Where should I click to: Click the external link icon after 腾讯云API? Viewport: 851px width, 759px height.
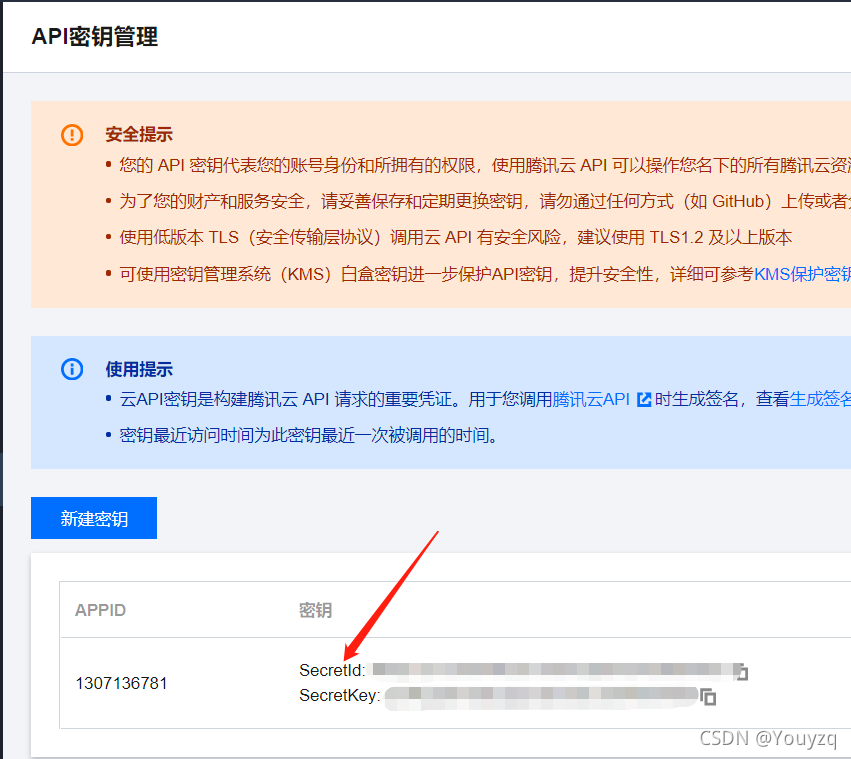click(x=644, y=400)
